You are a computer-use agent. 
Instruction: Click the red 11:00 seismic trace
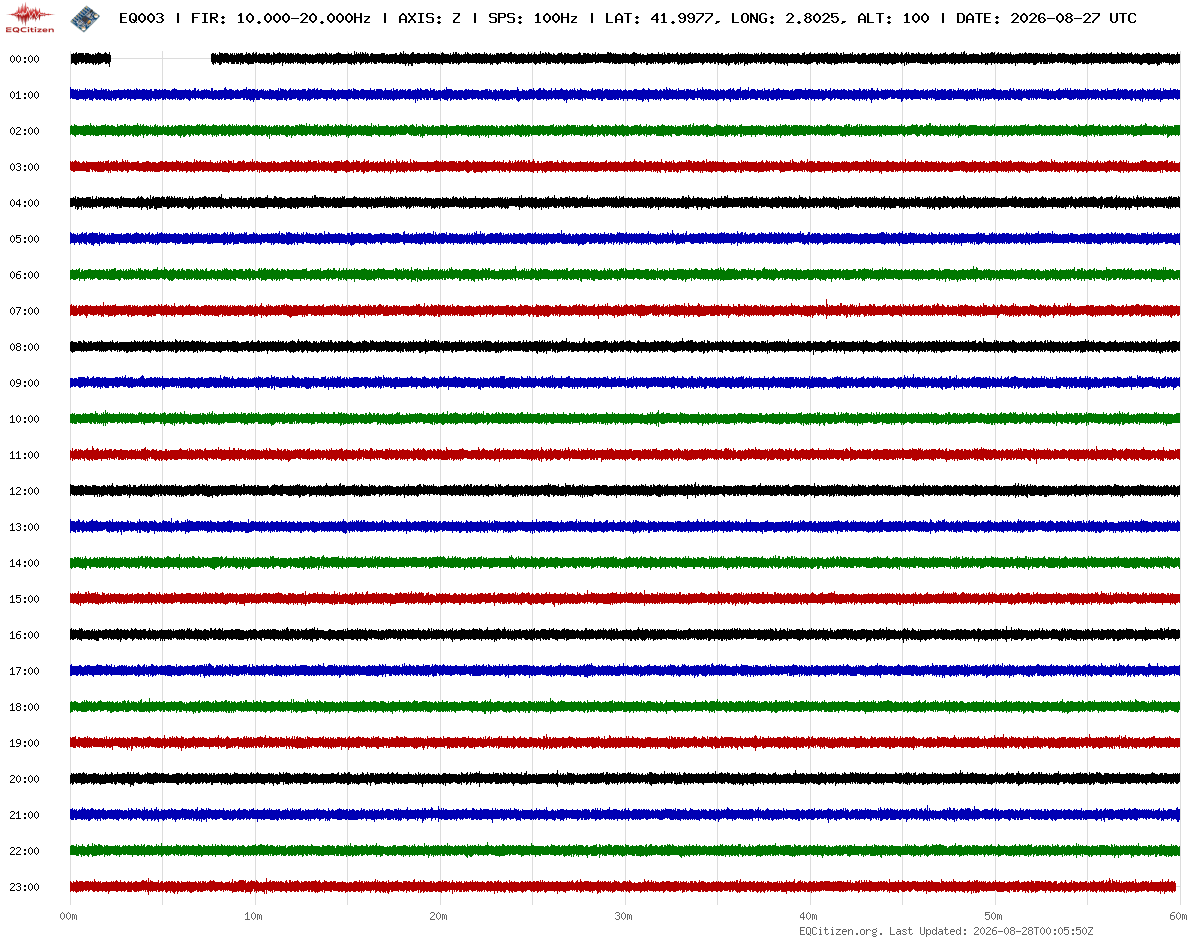(x=625, y=455)
